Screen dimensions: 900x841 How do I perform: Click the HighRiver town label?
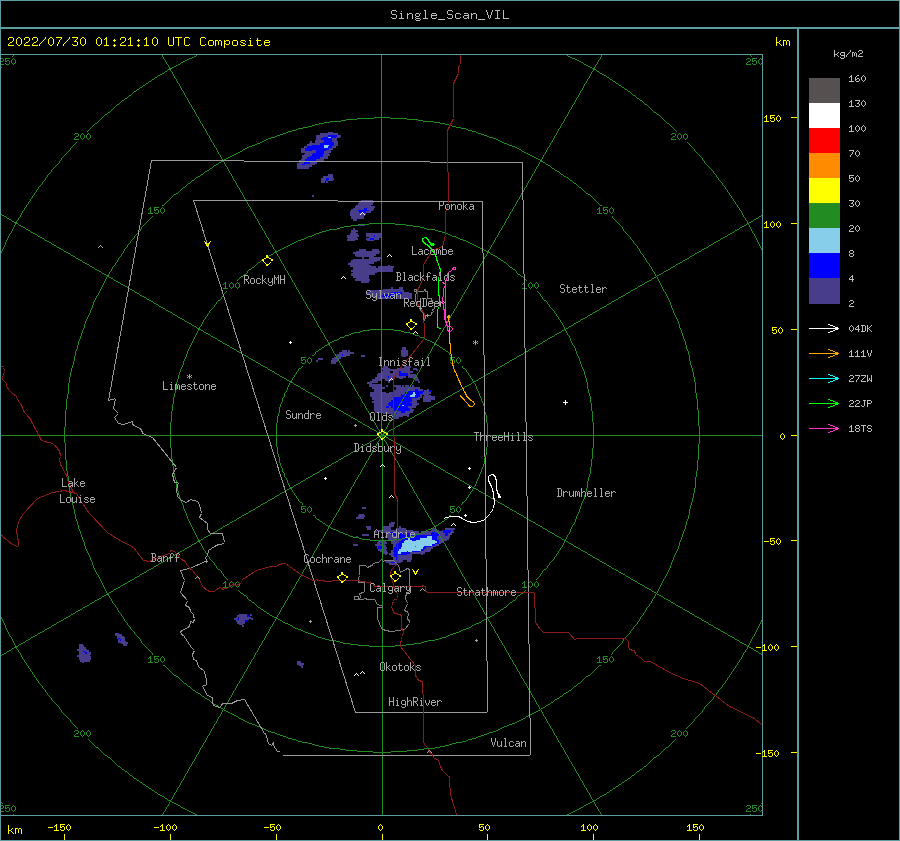pyautogui.click(x=415, y=702)
